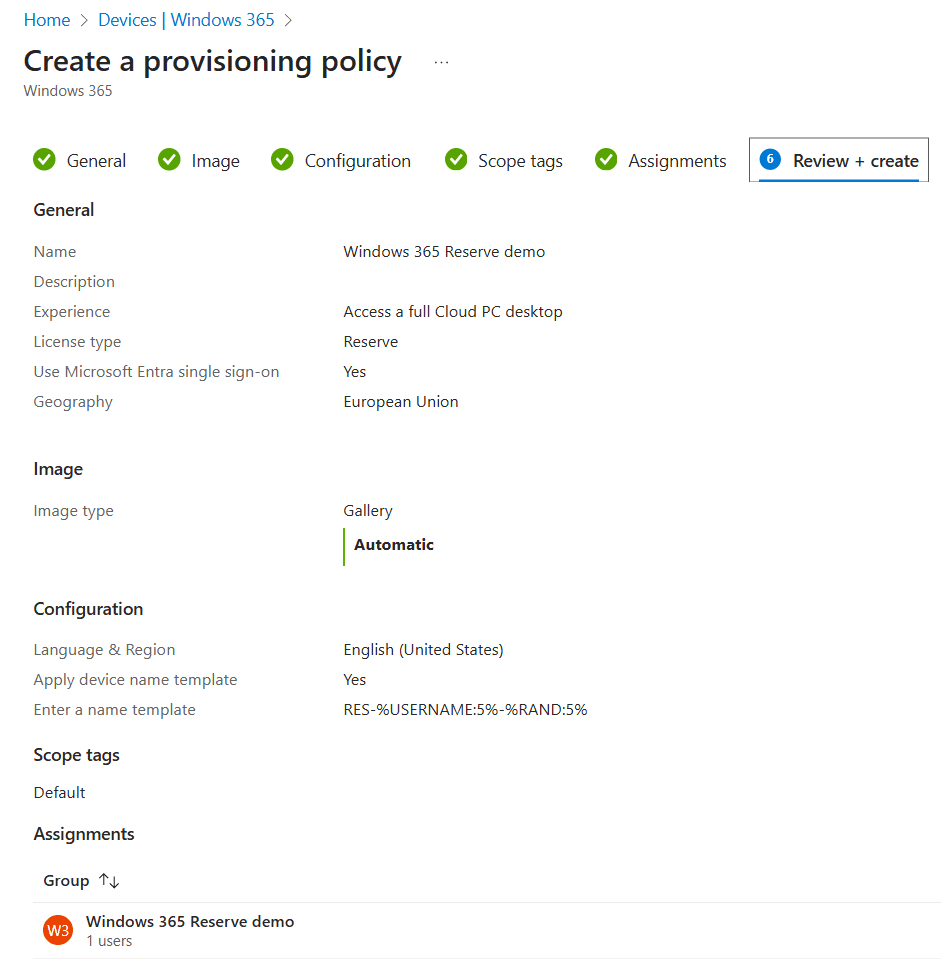Switch to the General tab

[x=96, y=161]
